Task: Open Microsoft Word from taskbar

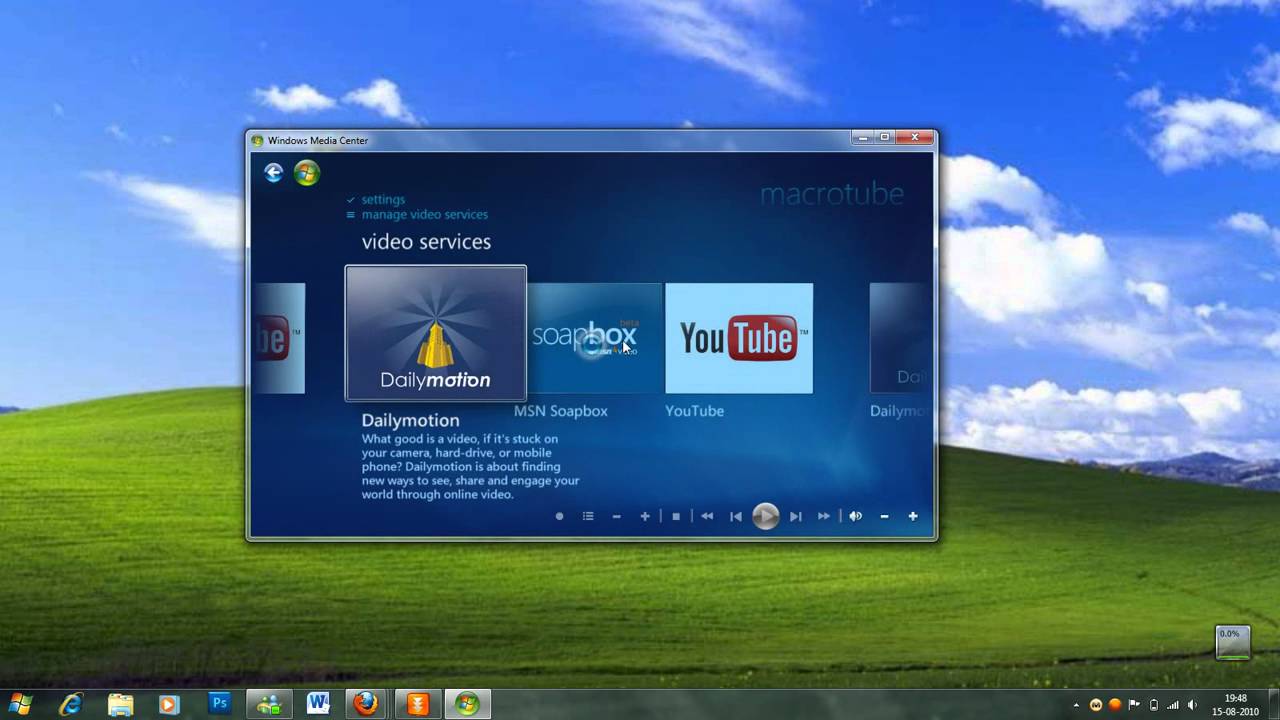Action: tap(319, 704)
